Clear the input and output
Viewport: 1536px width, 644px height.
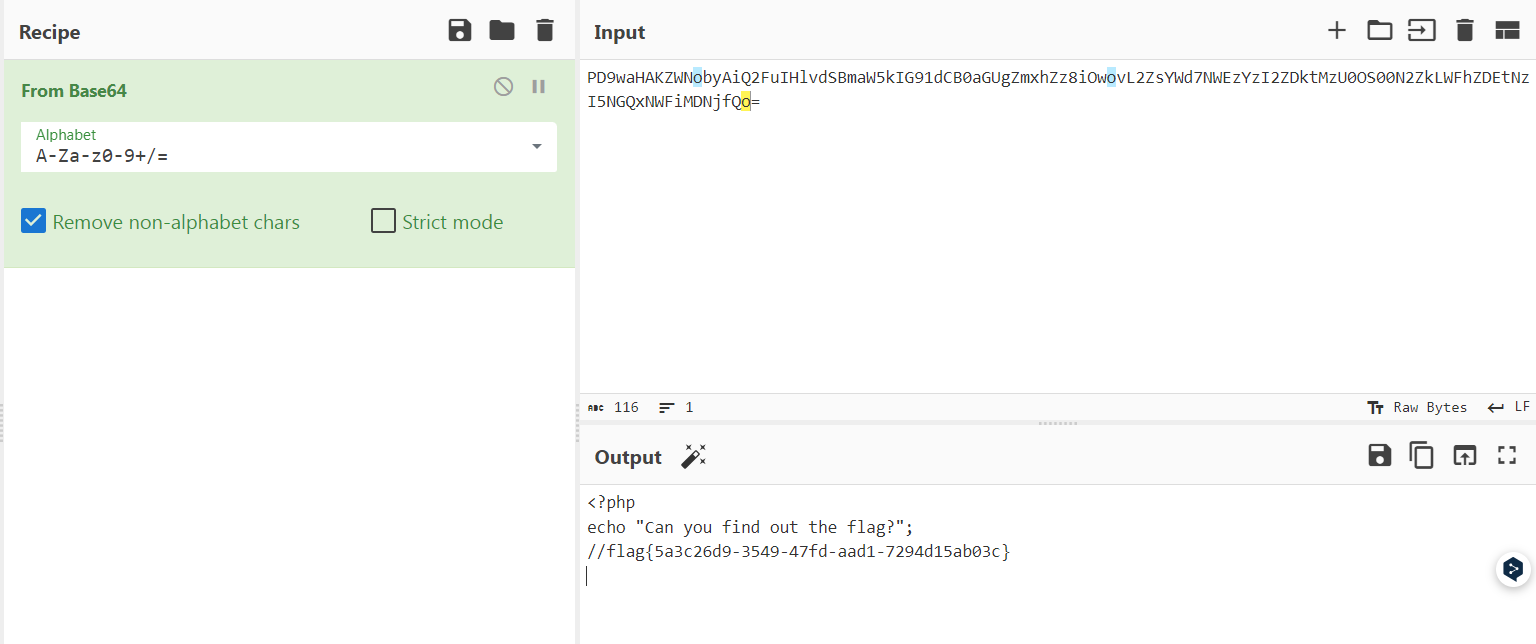click(x=1464, y=31)
